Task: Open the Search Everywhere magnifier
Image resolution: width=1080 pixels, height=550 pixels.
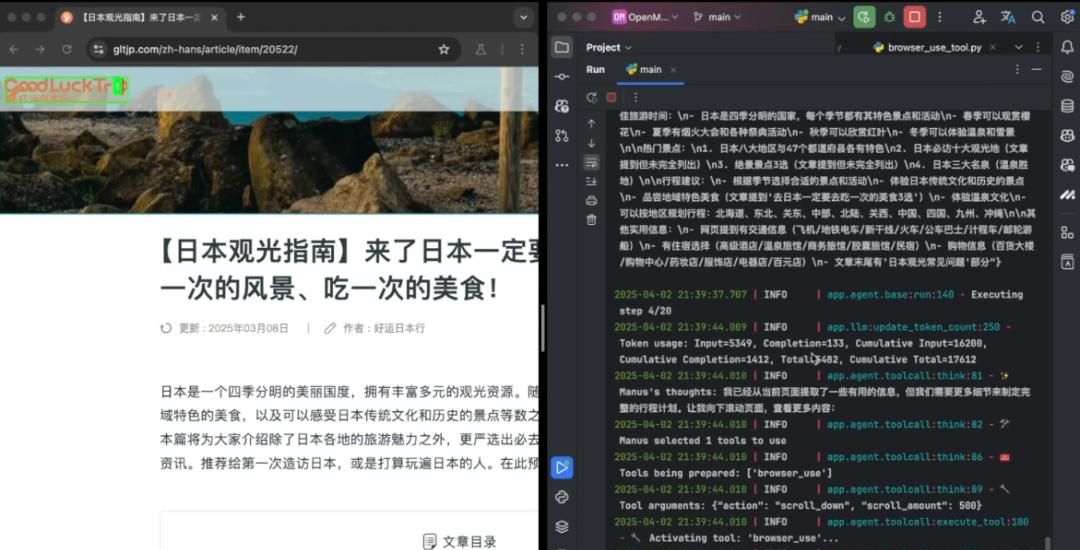Action: (1038, 17)
